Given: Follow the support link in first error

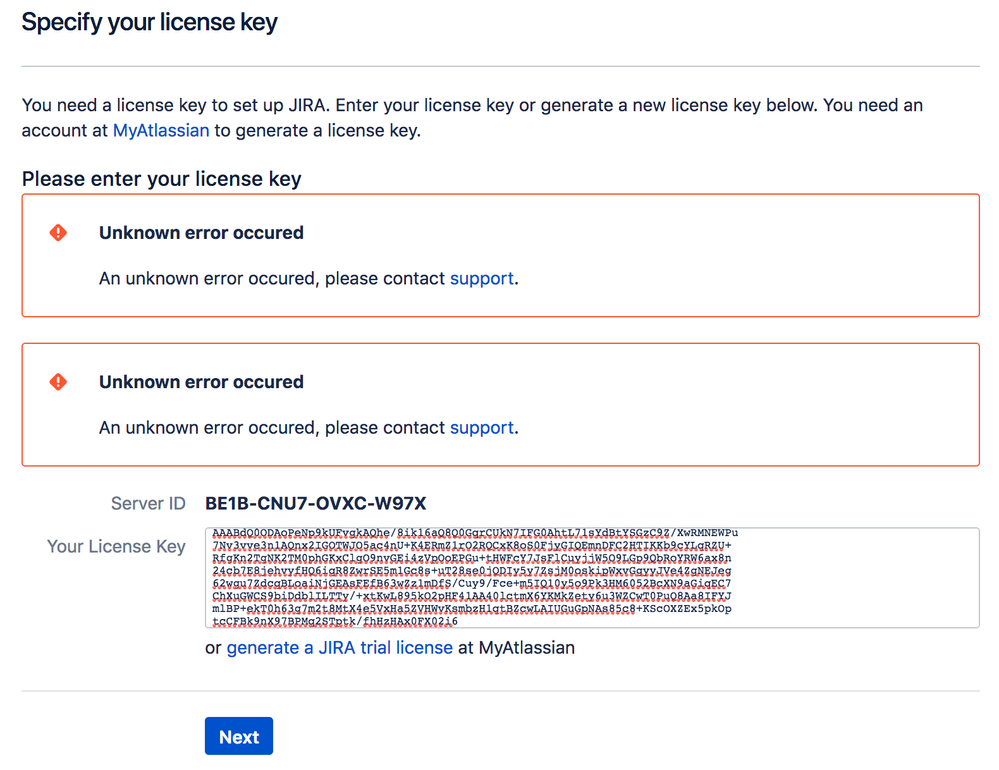Looking at the screenshot, I should point(482,279).
